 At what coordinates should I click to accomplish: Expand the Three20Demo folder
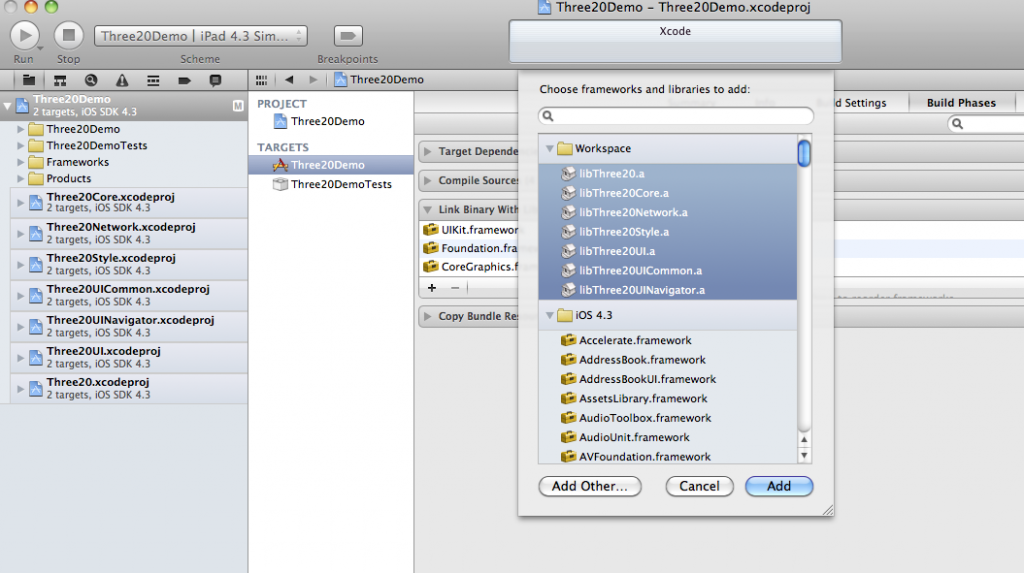(20, 129)
